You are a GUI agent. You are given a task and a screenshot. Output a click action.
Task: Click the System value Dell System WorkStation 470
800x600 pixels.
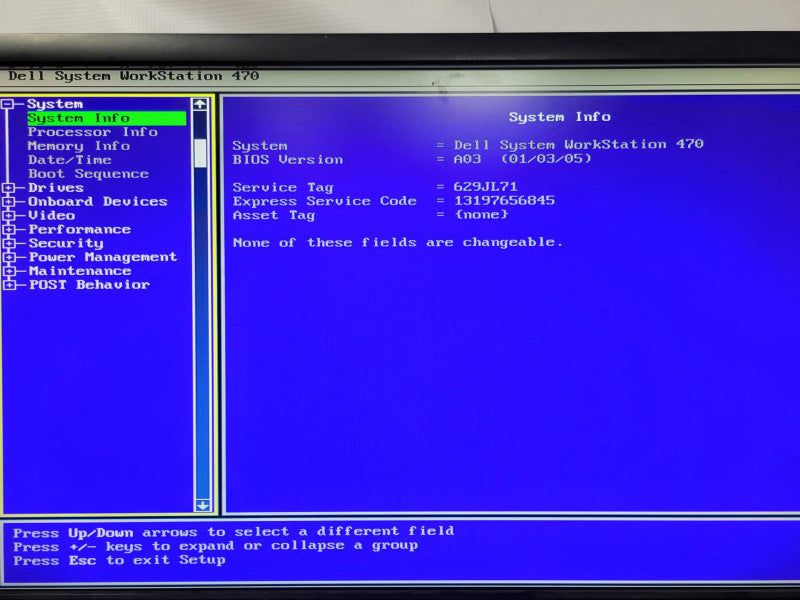coord(579,144)
